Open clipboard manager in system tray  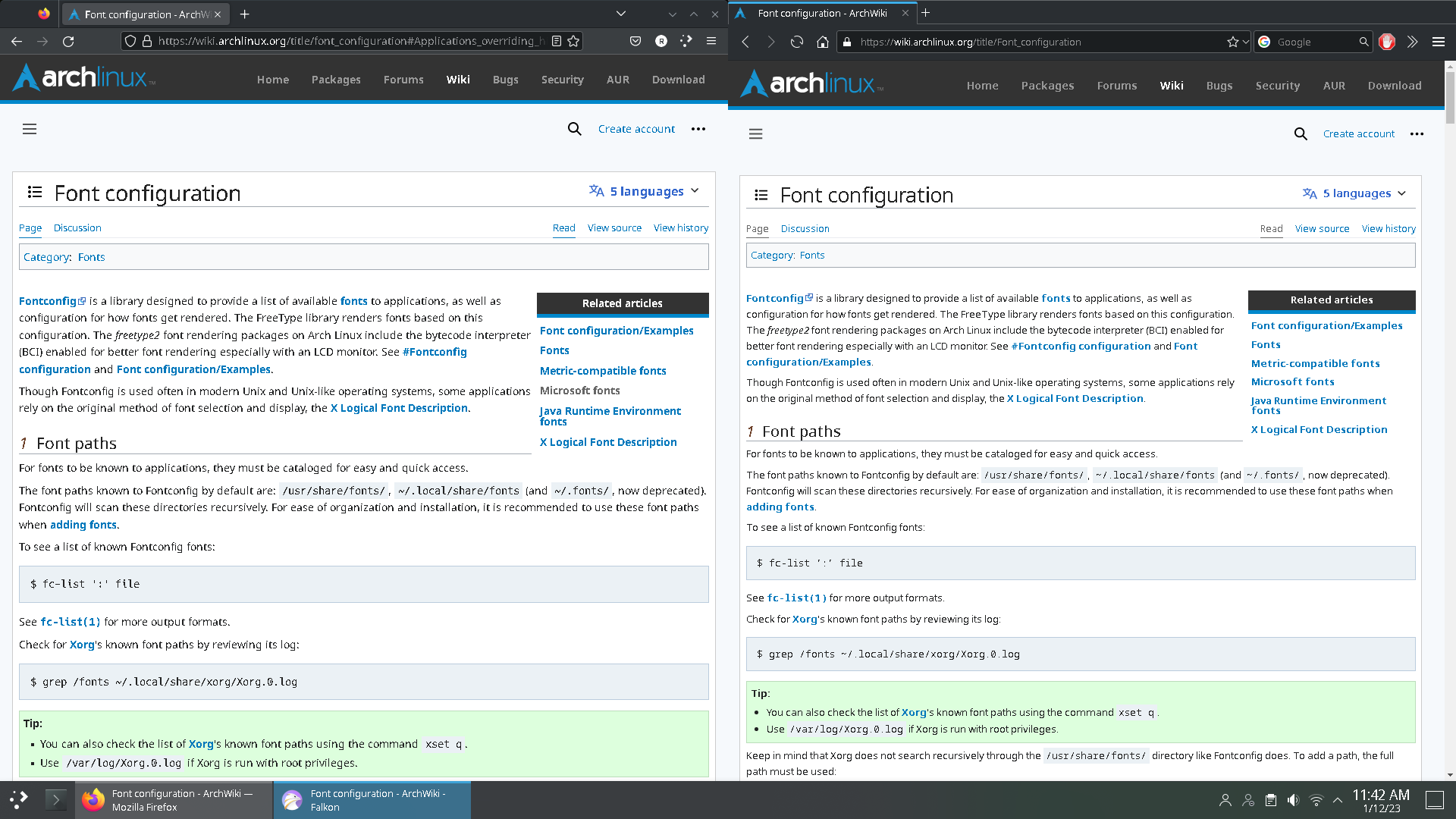pyautogui.click(x=1271, y=800)
